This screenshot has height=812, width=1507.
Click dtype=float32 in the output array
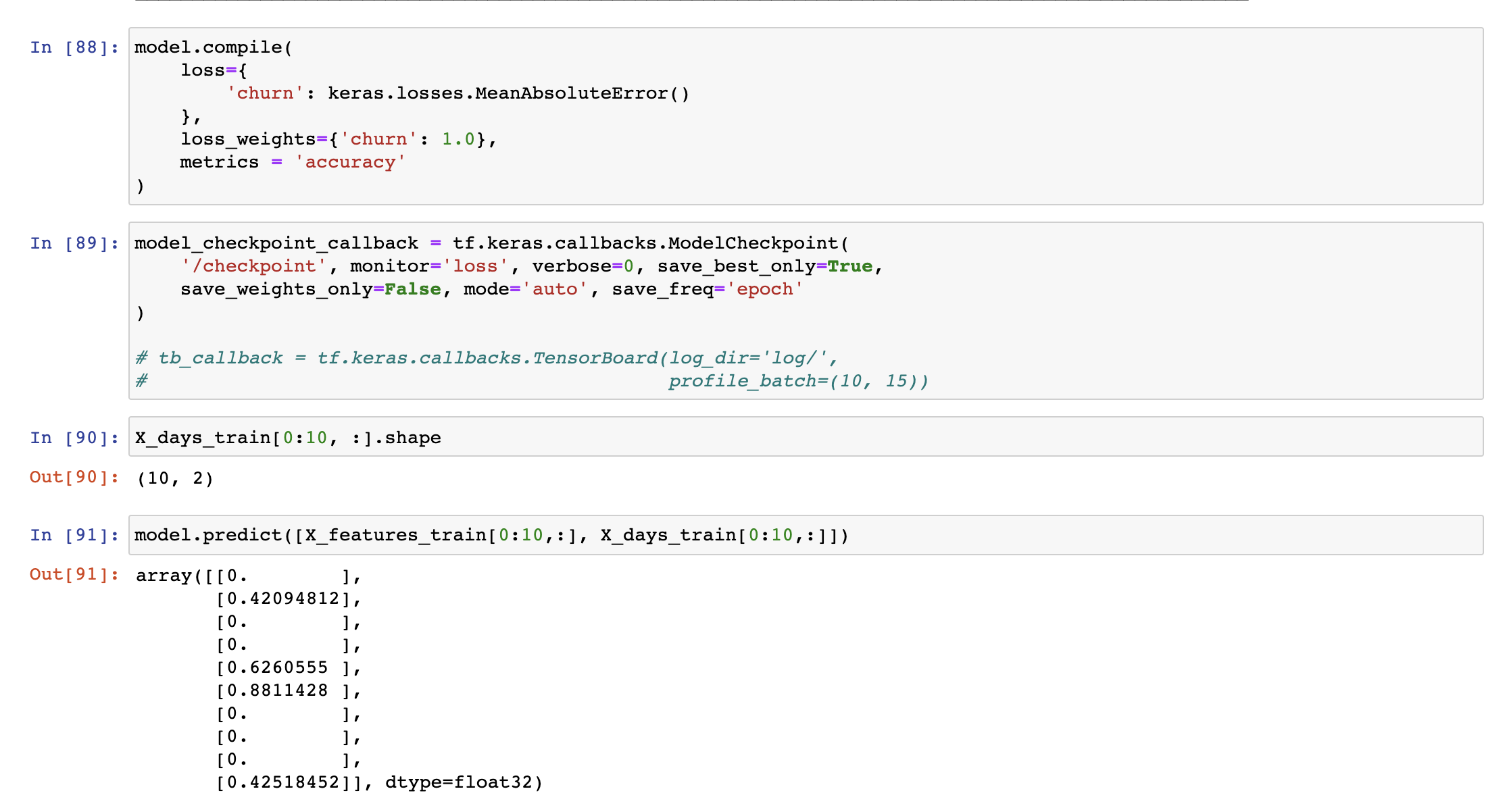pos(458,782)
